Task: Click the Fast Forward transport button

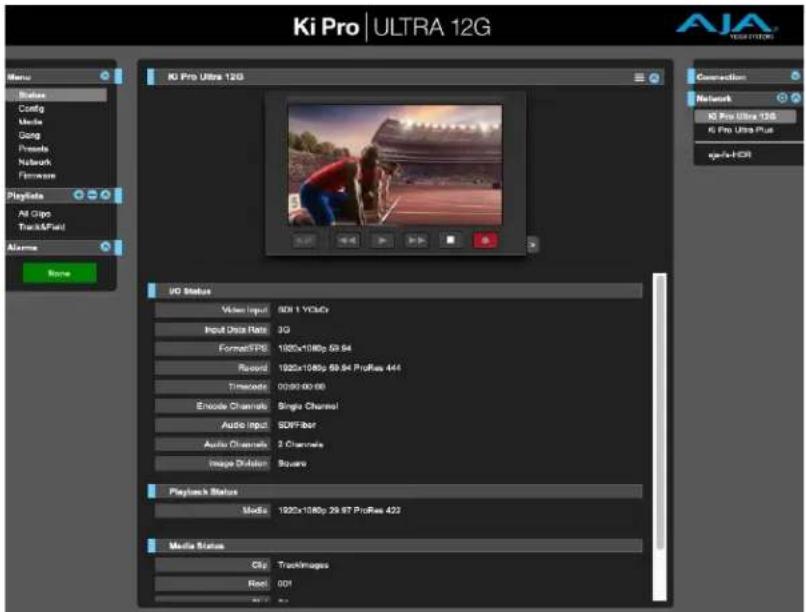Action: [416, 240]
